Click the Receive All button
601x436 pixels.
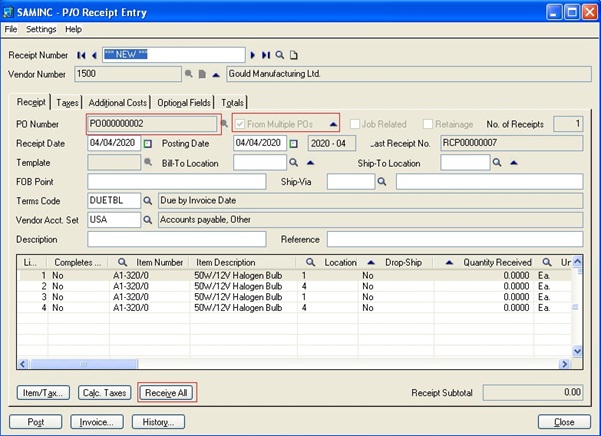tap(166, 393)
